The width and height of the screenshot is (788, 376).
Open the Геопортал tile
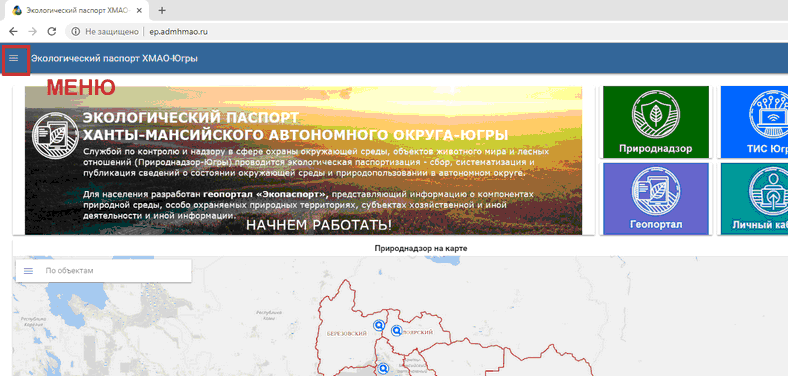(x=655, y=198)
